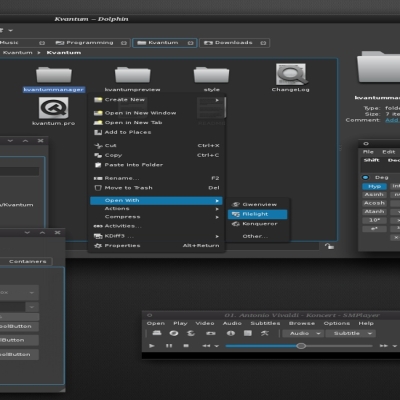Screen dimensions: 400x400
Task: Open the SMPlayer Options menu
Action: point(337,323)
